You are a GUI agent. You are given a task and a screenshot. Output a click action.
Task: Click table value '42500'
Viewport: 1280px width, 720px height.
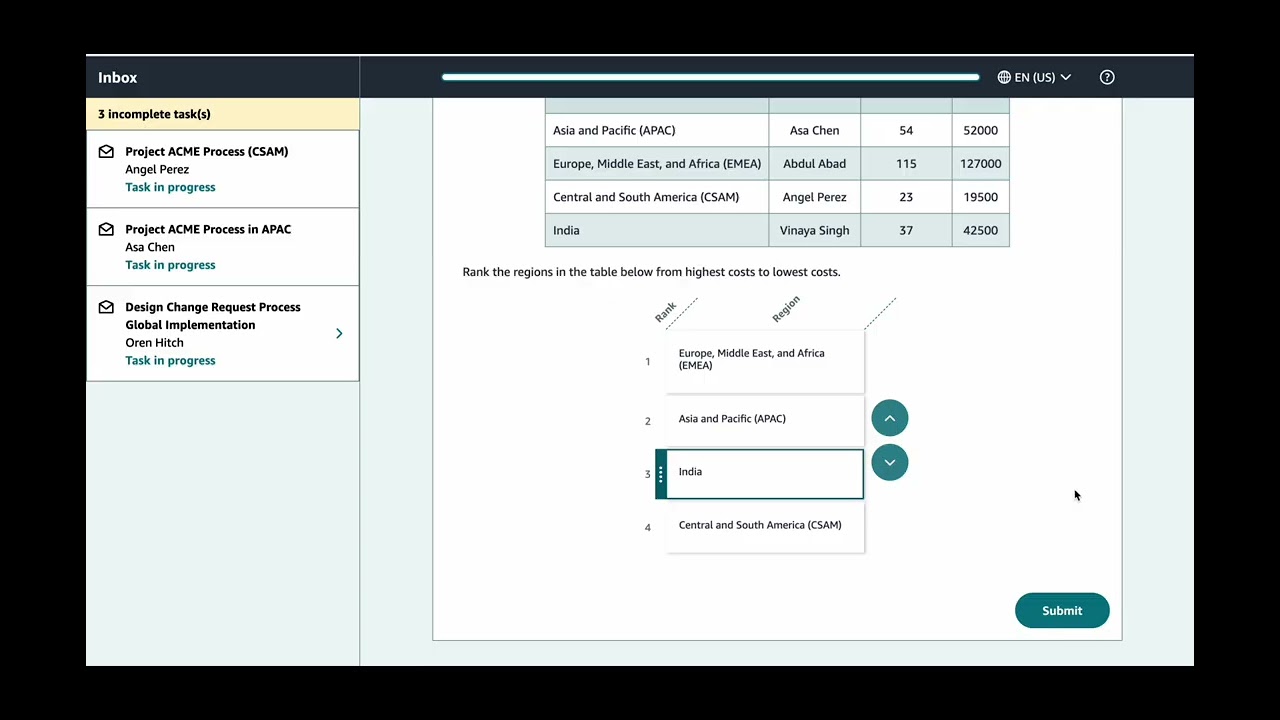(x=980, y=230)
